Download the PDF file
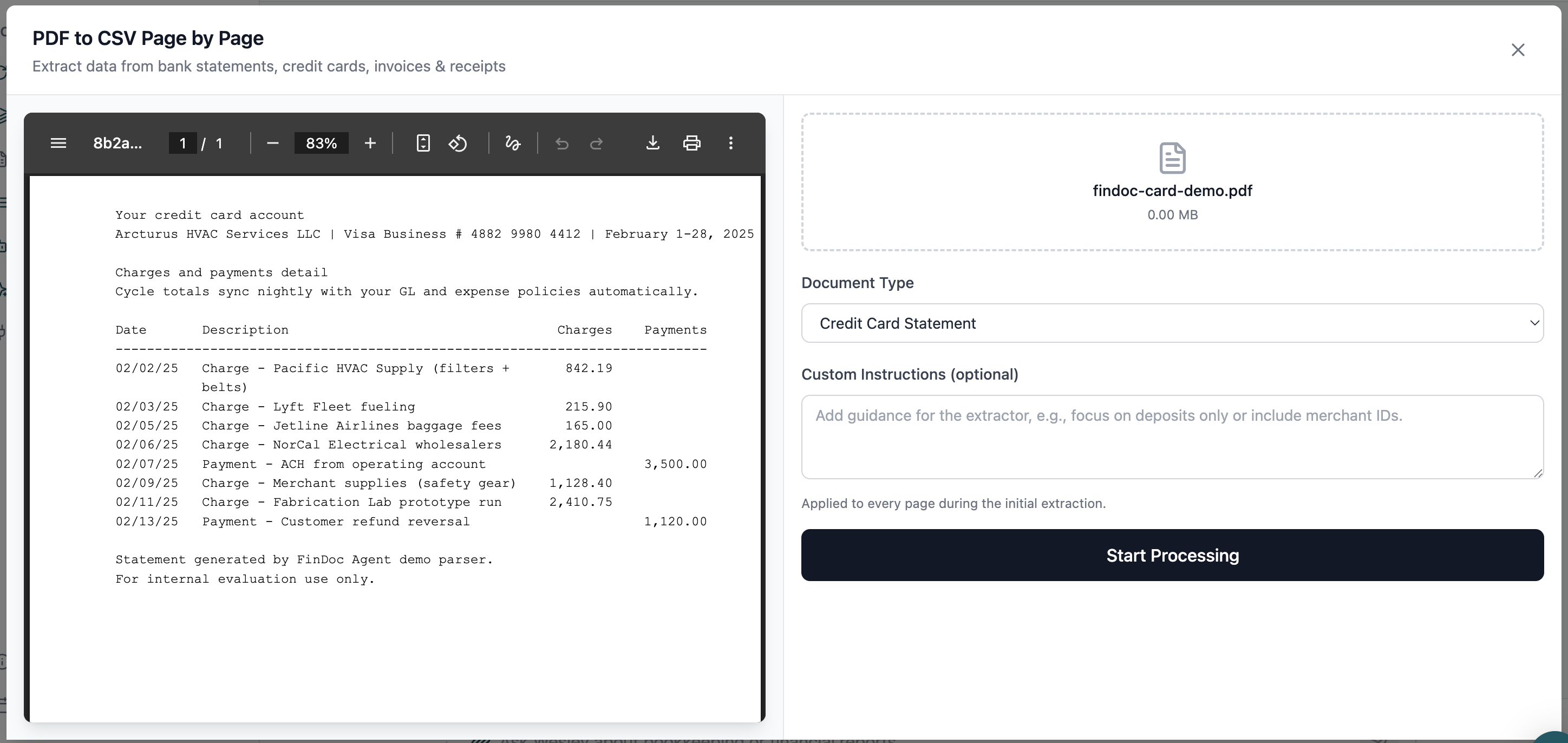 (652, 143)
